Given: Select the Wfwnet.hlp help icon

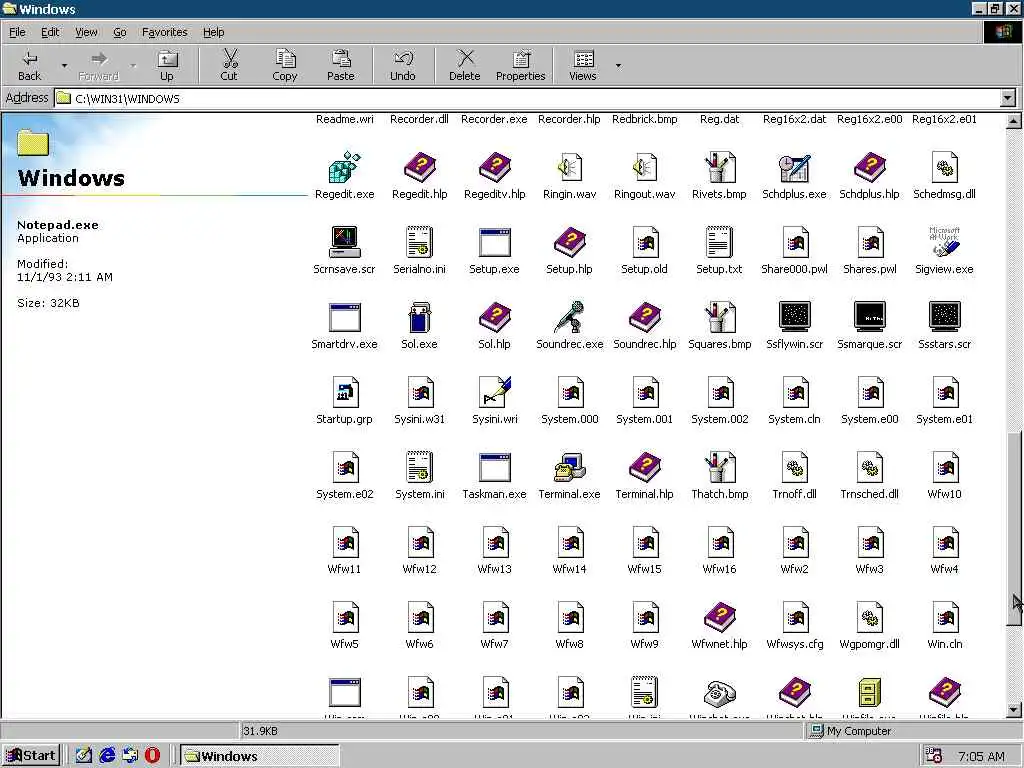Looking at the screenshot, I should 720,618.
